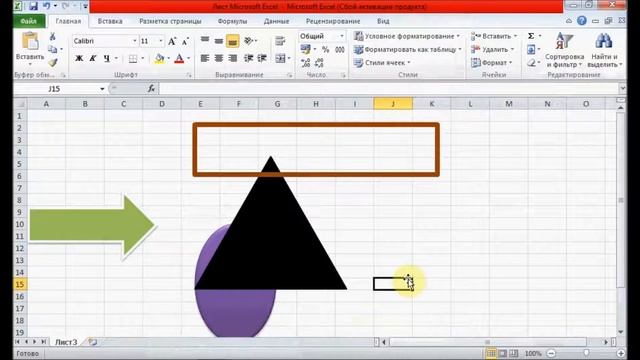Click the Fill down icon in editing group
Image resolution: width=640 pixels, height=360 pixels.
coord(531,50)
